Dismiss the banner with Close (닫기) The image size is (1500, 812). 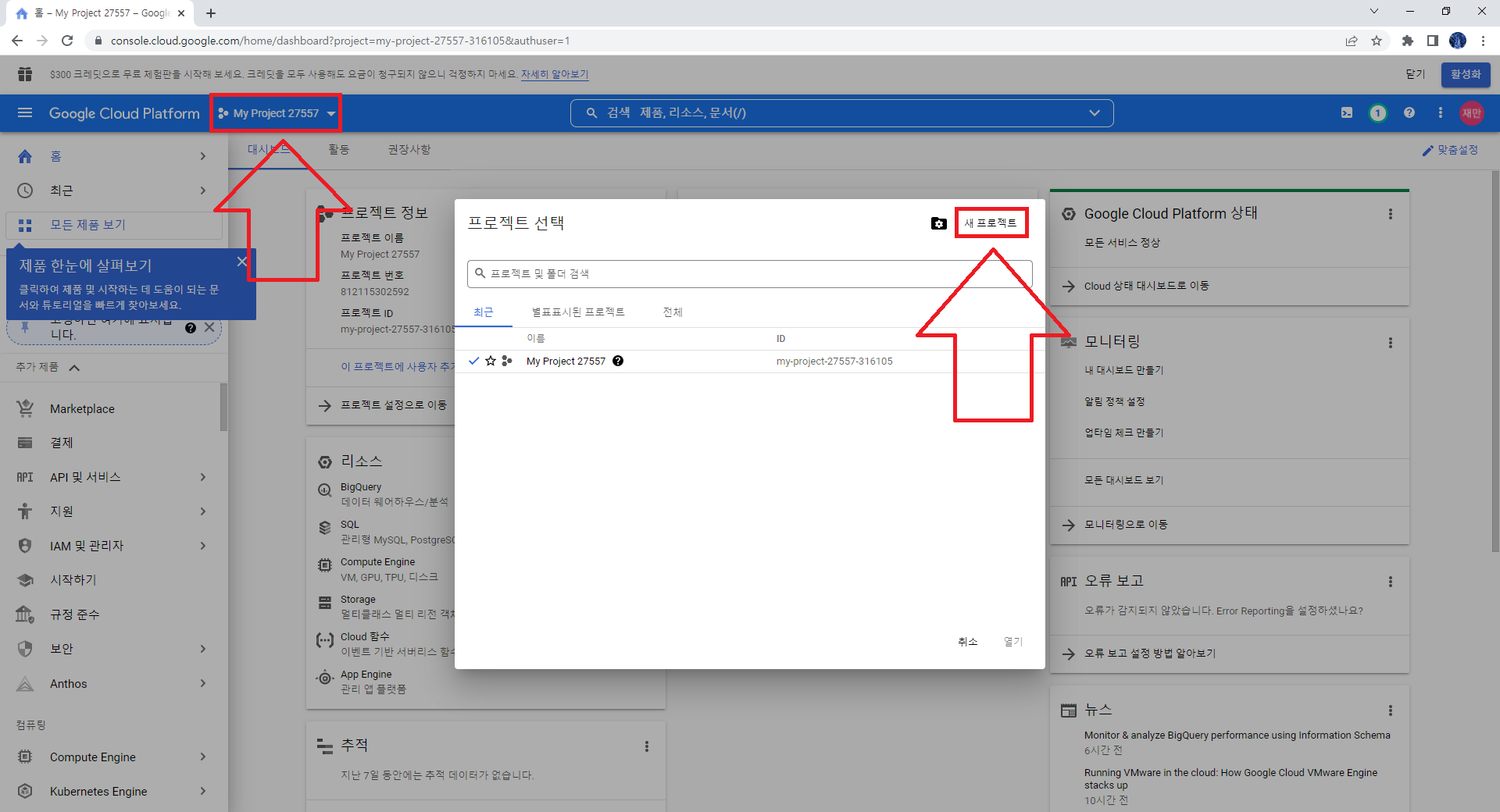click(1416, 74)
